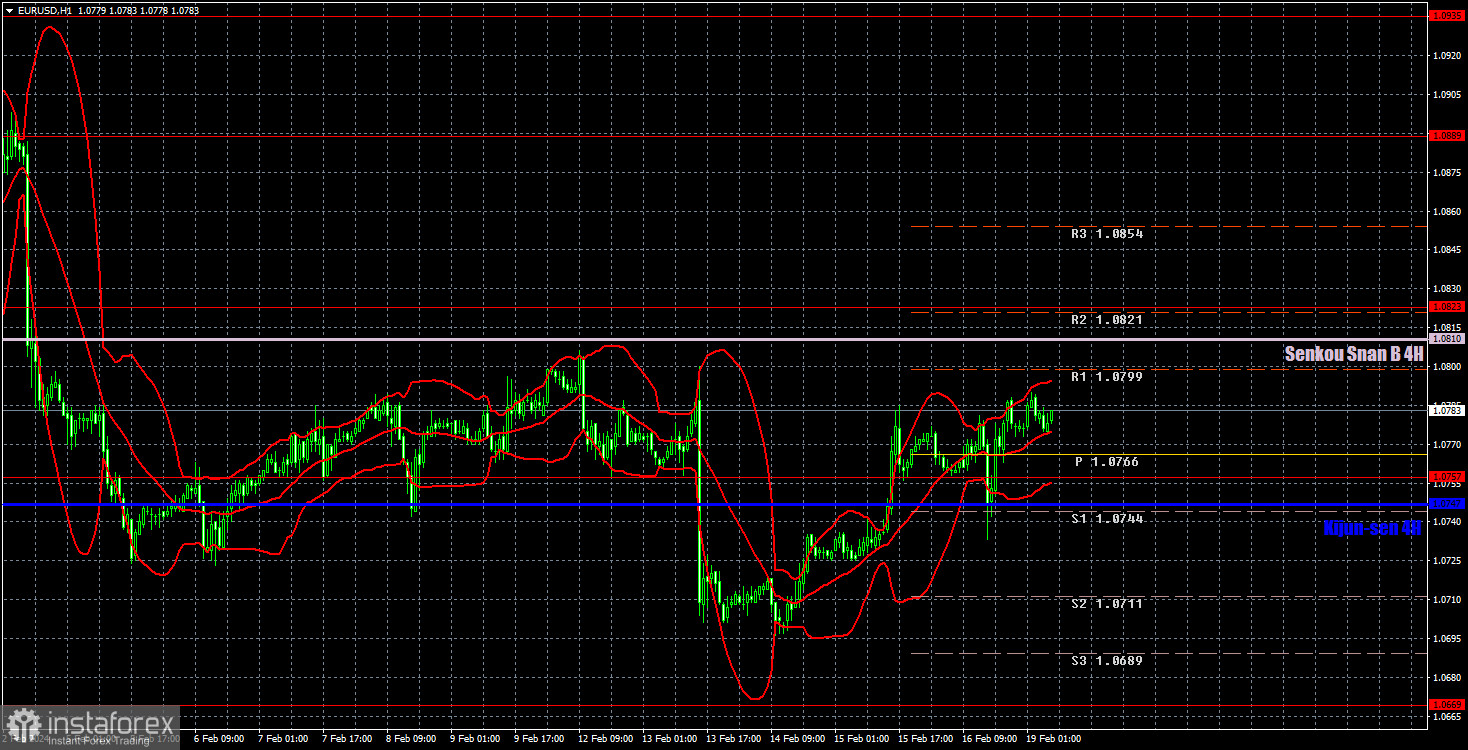Click the 1.0770 price axis value
Viewport: 1468px width, 750px height.
[x=1448, y=444]
